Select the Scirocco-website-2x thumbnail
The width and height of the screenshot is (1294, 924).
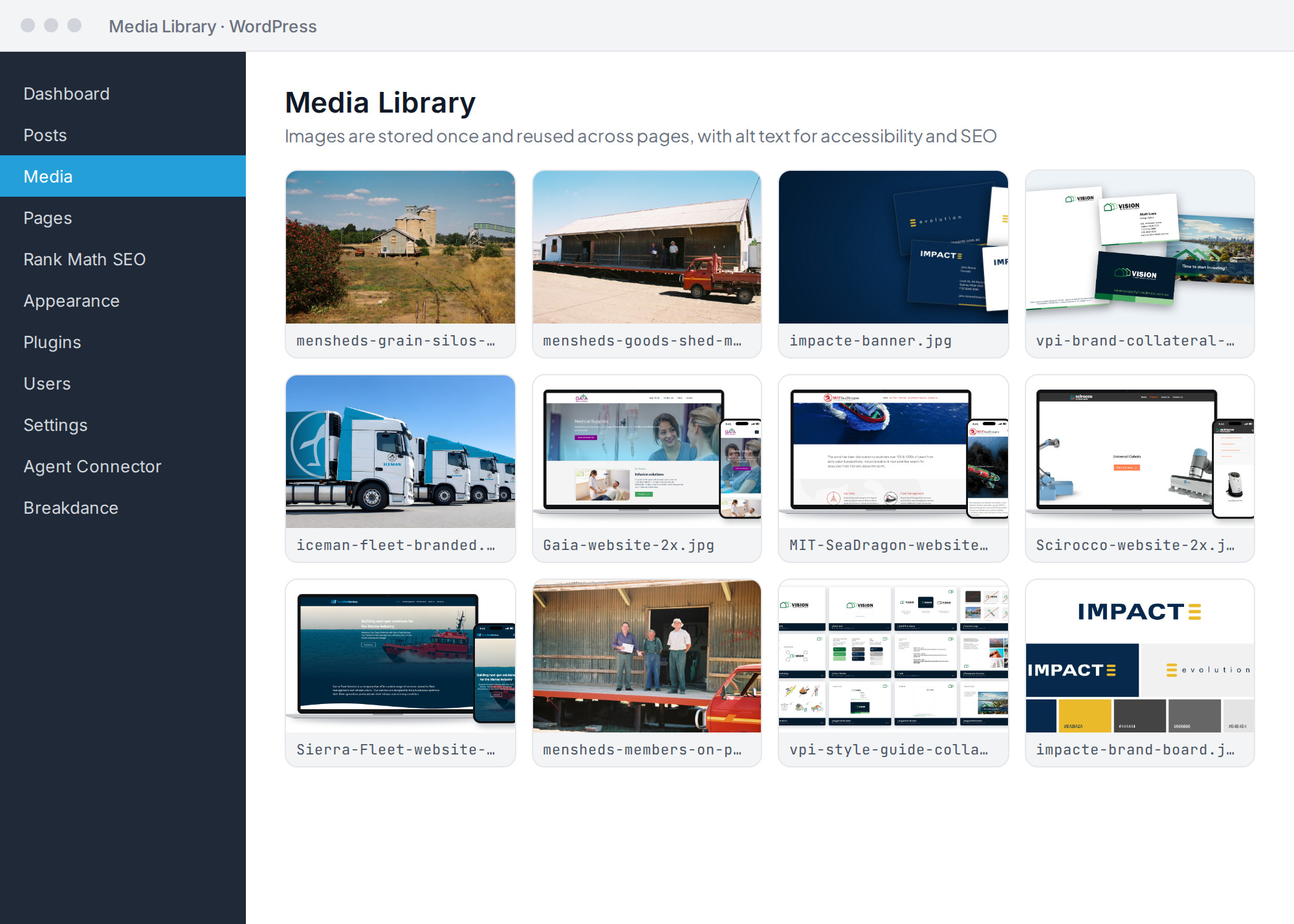point(1140,452)
